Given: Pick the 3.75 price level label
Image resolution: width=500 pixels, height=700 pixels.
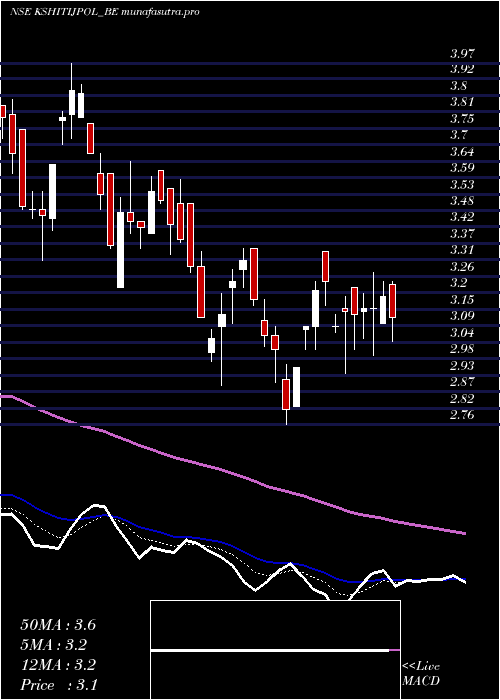Looking at the screenshot, I should coord(462,119).
